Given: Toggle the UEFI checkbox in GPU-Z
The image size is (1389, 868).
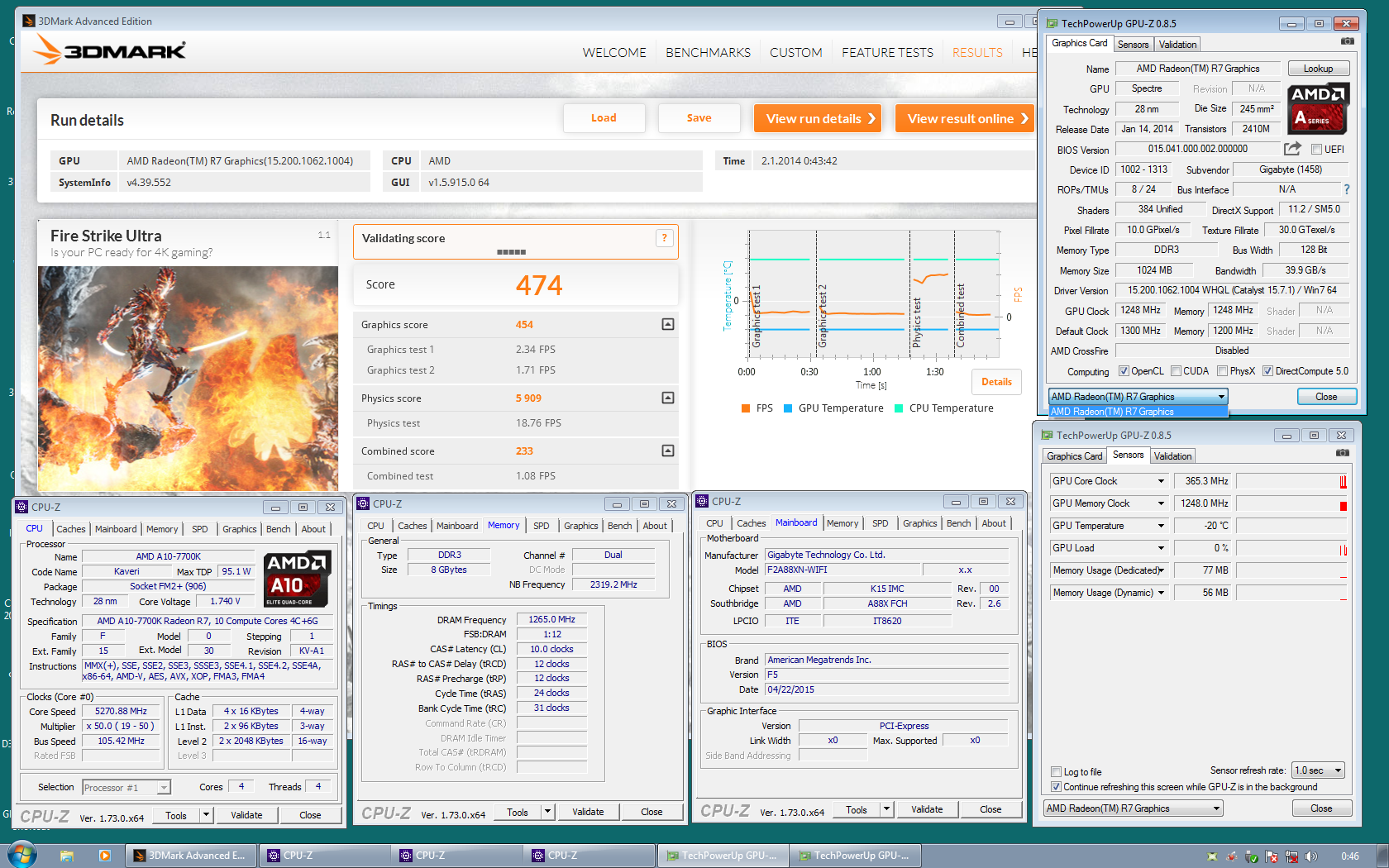Looking at the screenshot, I should coord(1316,150).
